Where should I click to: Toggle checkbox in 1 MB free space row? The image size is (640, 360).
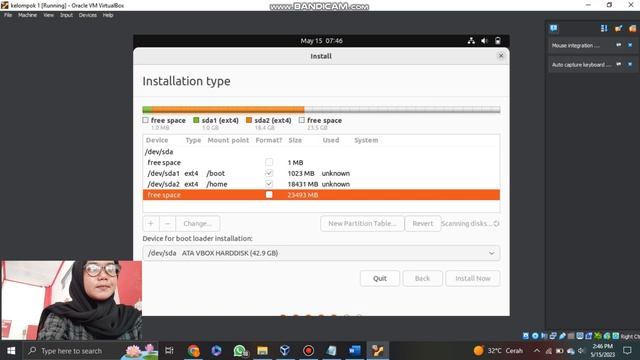[269, 162]
